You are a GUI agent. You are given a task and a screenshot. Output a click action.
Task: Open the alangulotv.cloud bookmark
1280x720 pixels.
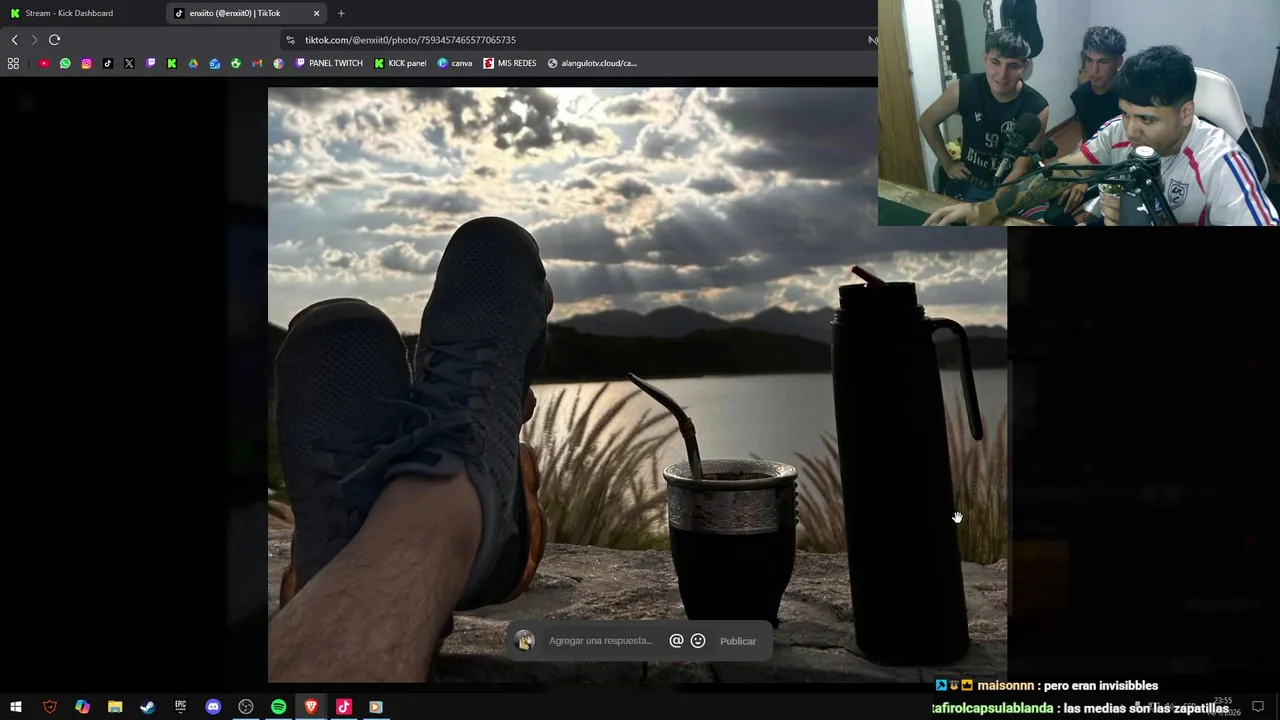592,63
